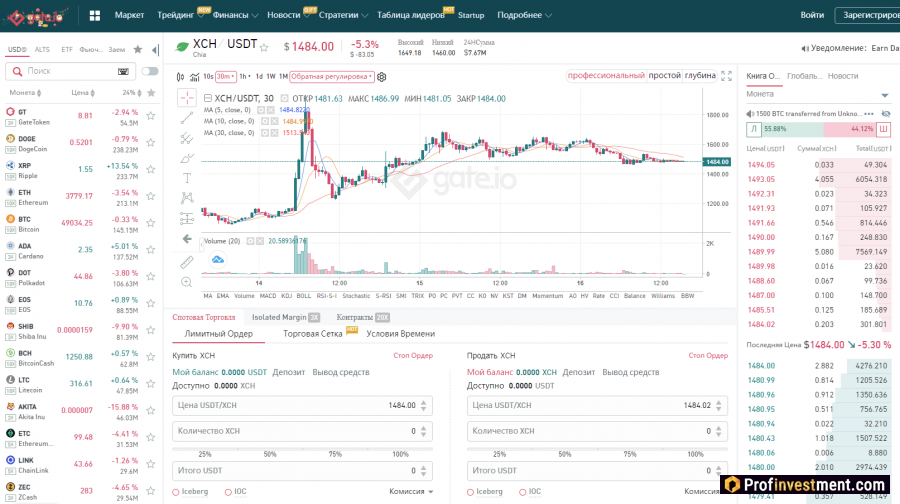Open the 30m interval dropdown
Viewport: 900px width, 504px height.
[x=226, y=76]
